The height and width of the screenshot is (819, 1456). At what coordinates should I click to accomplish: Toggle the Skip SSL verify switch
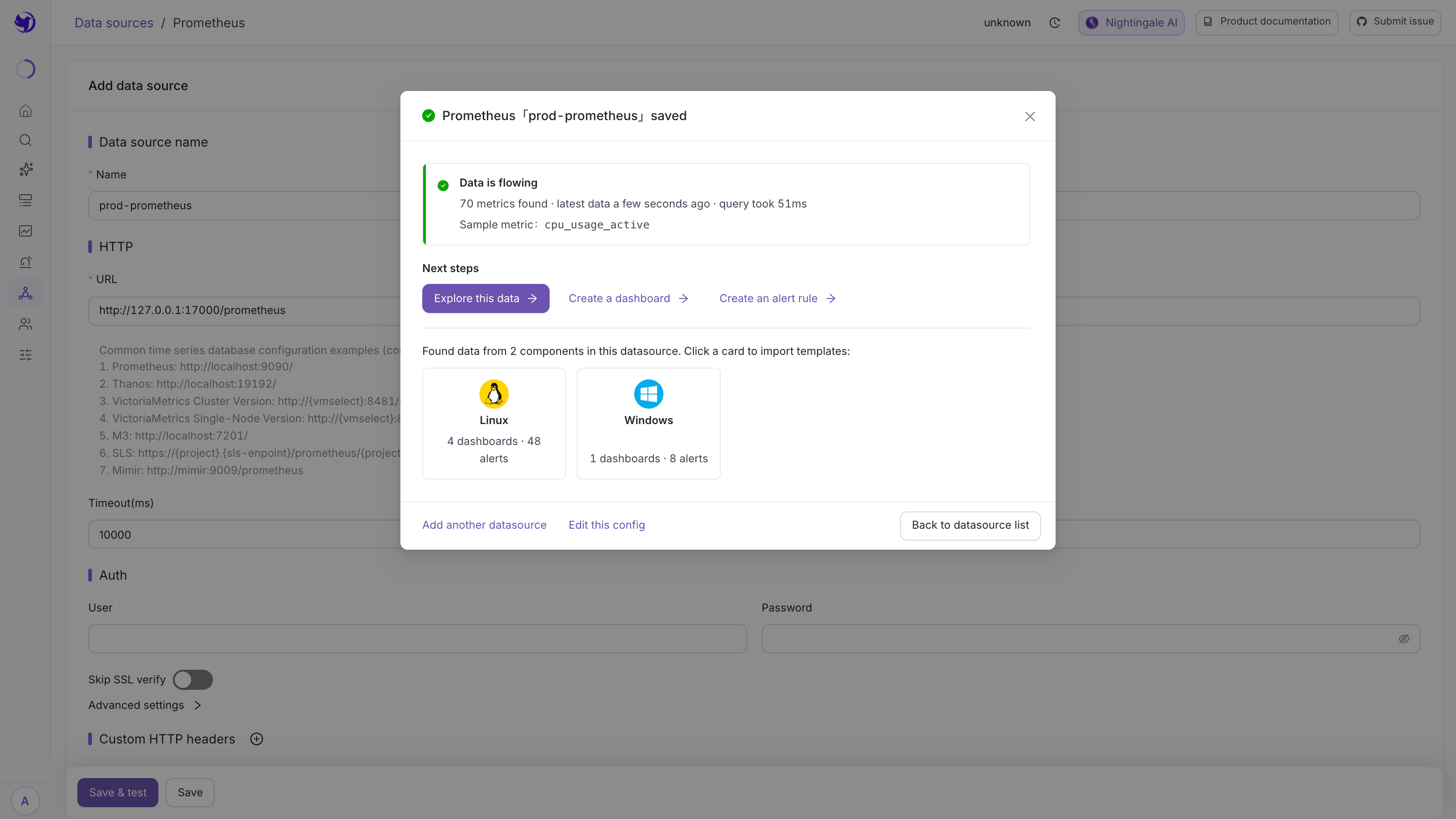(x=193, y=679)
